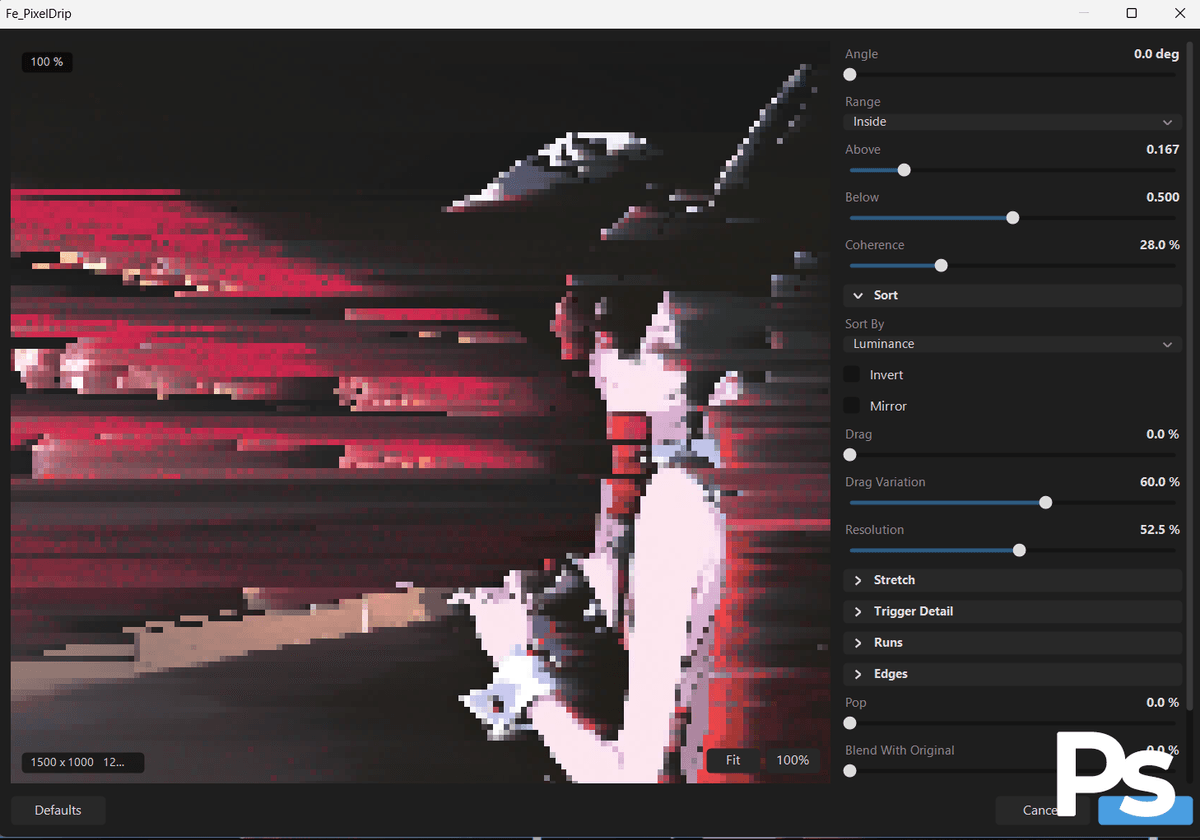Viewport: 1200px width, 840px height.
Task: Adjust the Pop slider handle
Action: (x=850, y=723)
